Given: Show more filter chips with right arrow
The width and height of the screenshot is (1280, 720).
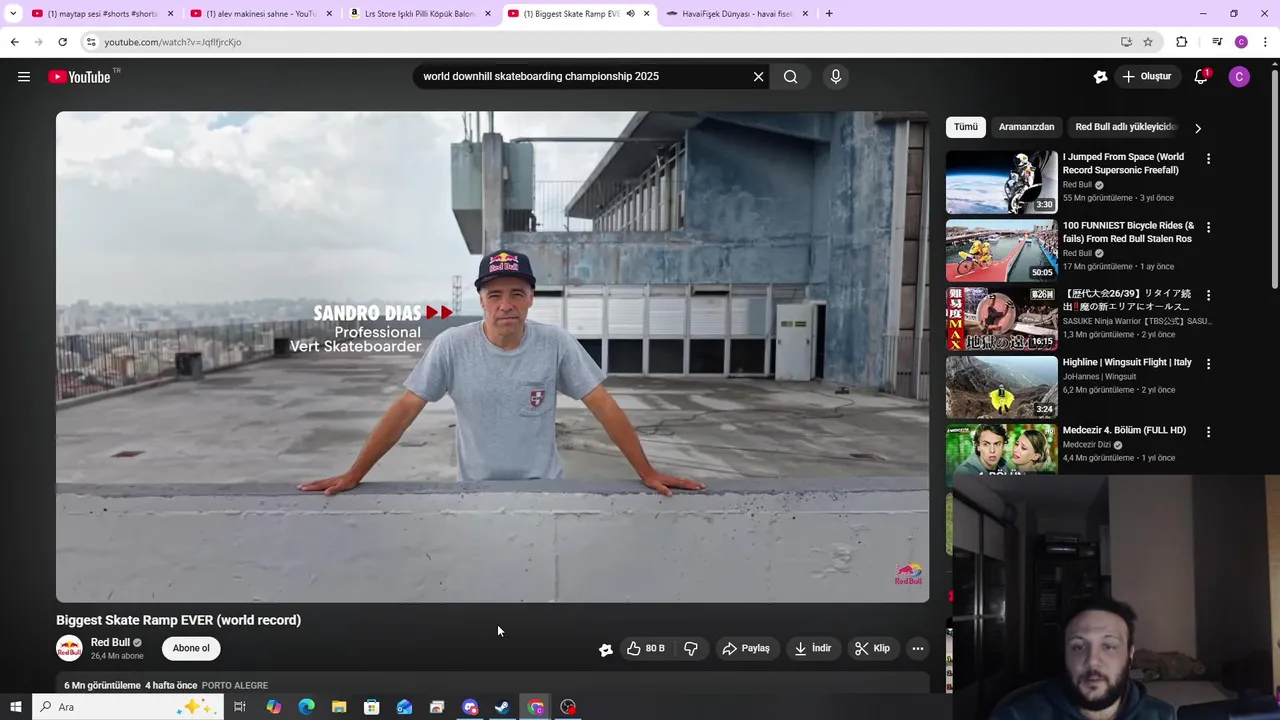Looking at the screenshot, I should pos(1198,128).
